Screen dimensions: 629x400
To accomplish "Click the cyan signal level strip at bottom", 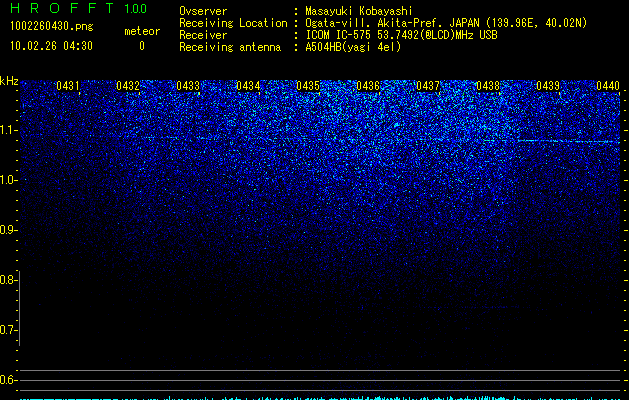I will 321,398.
